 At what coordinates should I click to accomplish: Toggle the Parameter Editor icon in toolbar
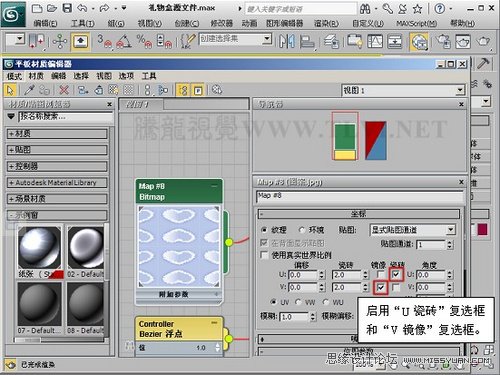point(198,90)
